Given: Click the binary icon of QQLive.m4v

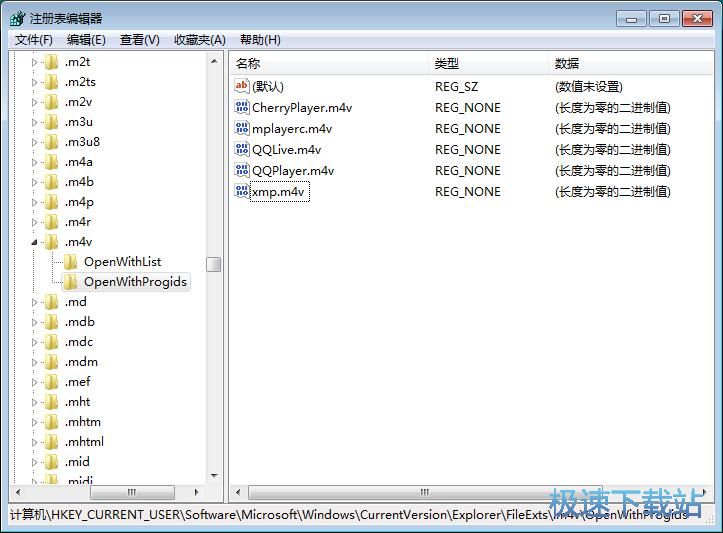Looking at the screenshot, I should 242,149.
